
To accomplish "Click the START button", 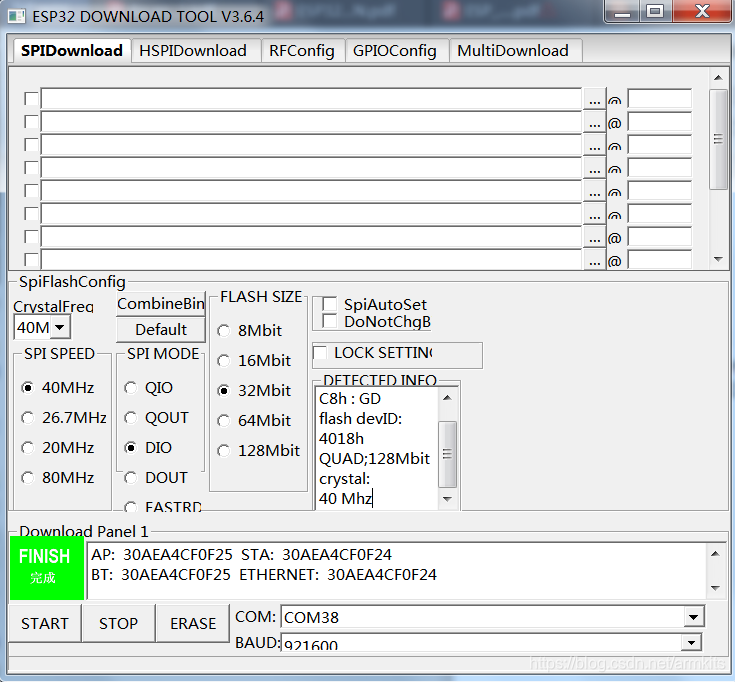I will point(45,623).
